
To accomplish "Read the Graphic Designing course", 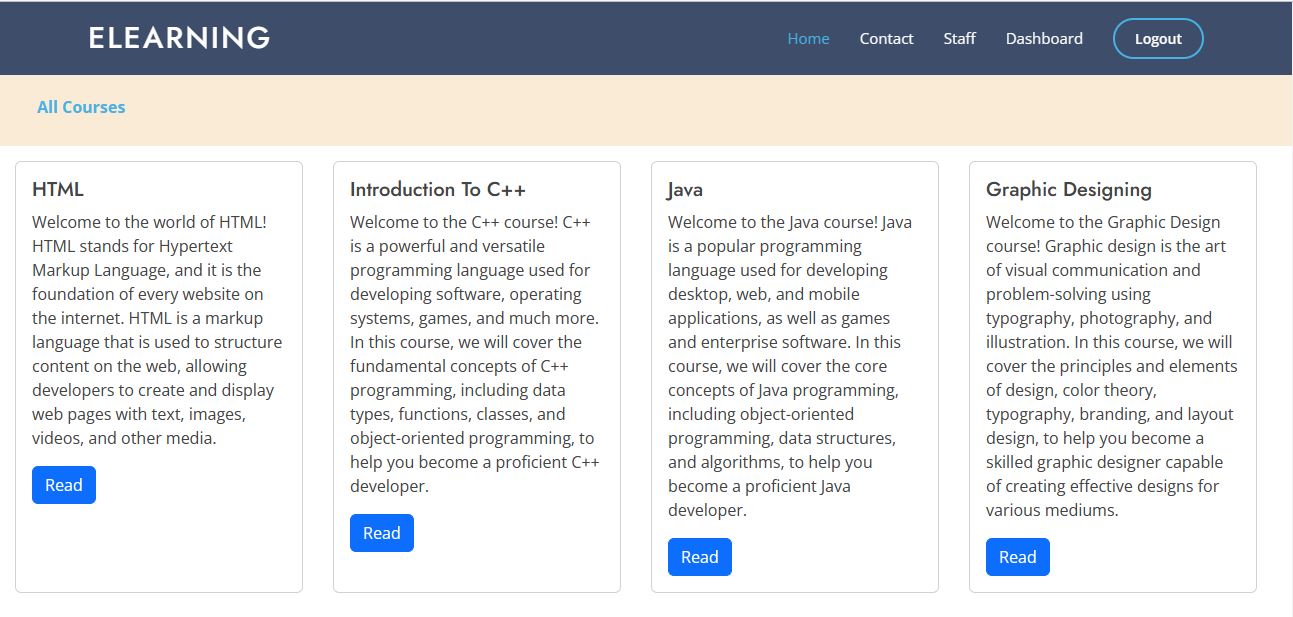I will coord(1017,556).
